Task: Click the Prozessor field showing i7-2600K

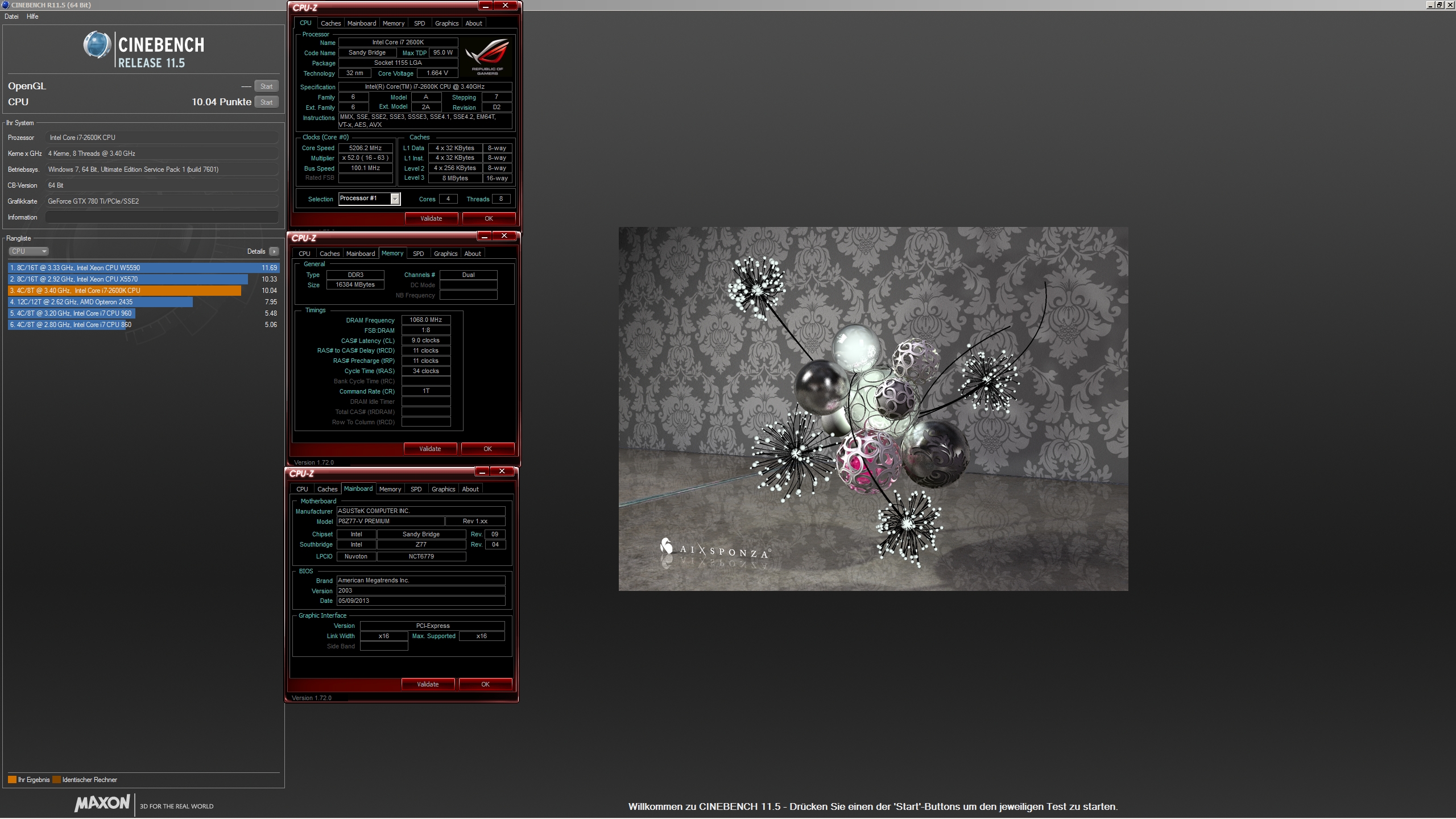Action: tap(162, 138)
